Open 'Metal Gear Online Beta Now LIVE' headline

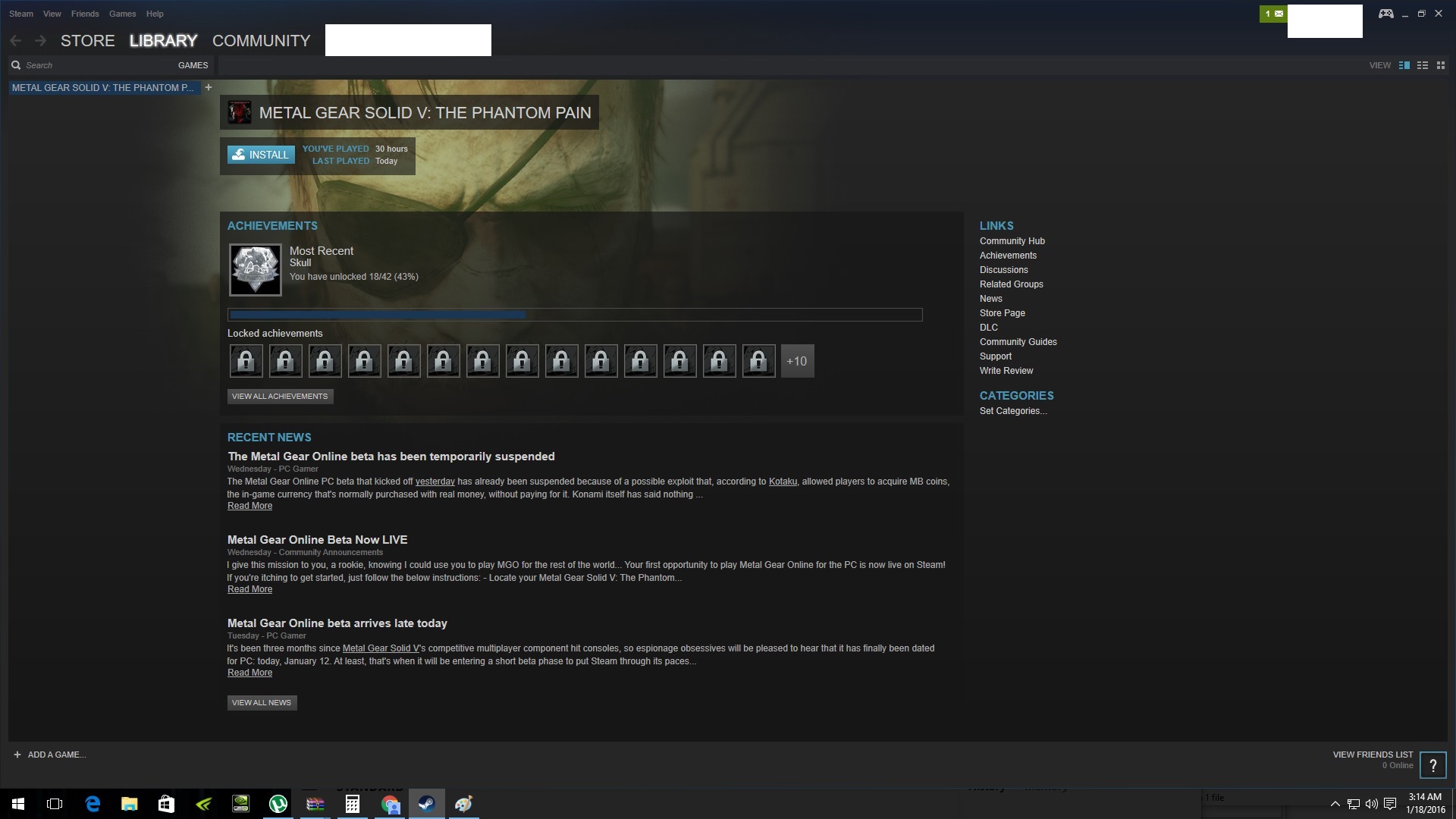click(318, 540)
